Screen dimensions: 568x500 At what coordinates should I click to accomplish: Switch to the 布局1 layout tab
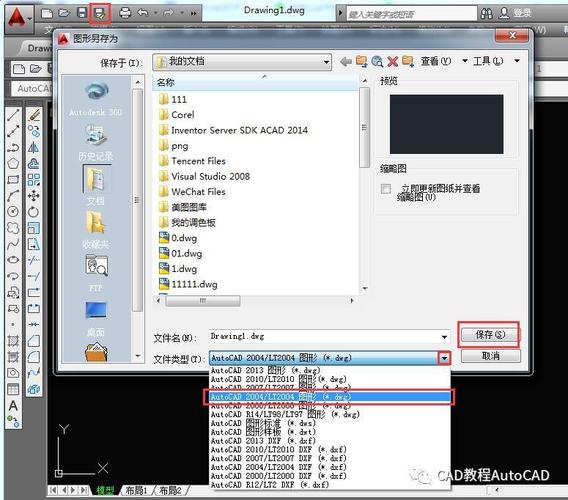[x=136, y=491]
